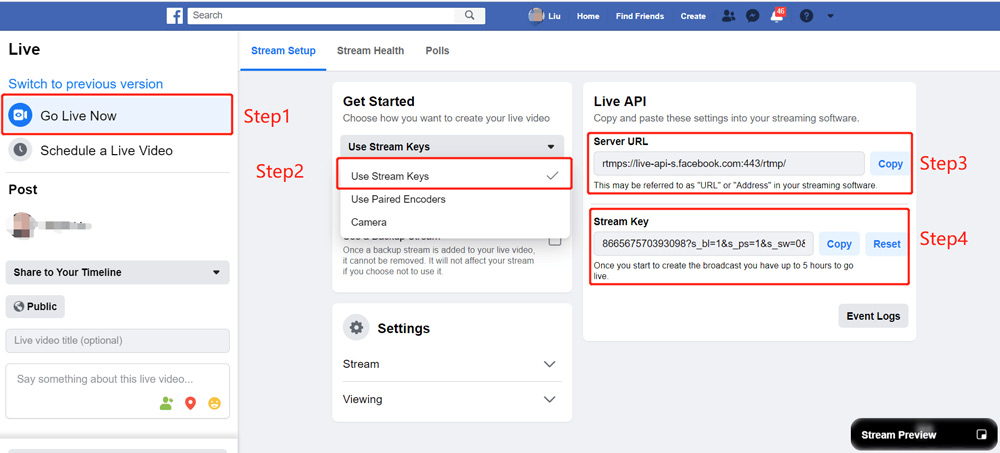Image resolution: width=1000 pixels, height=453 pixels.
Task: Reset the Stream Key
Action: pyautogui.click(x=886, y=244)
